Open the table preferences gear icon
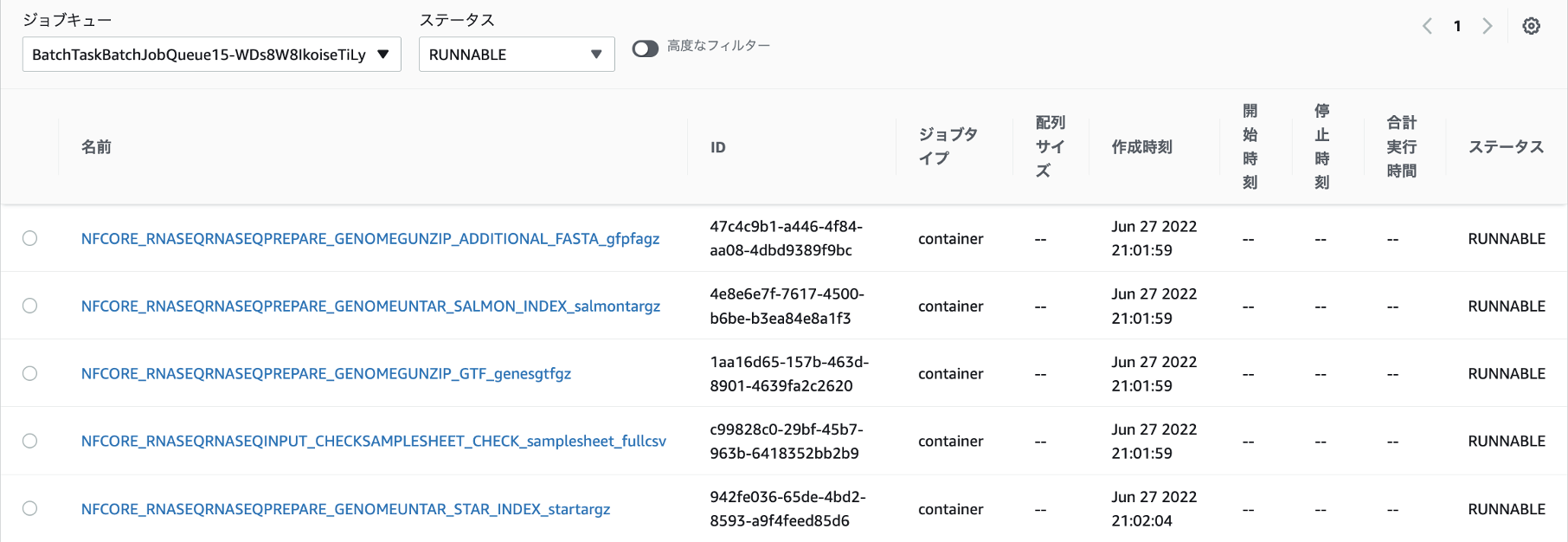 1531,26
